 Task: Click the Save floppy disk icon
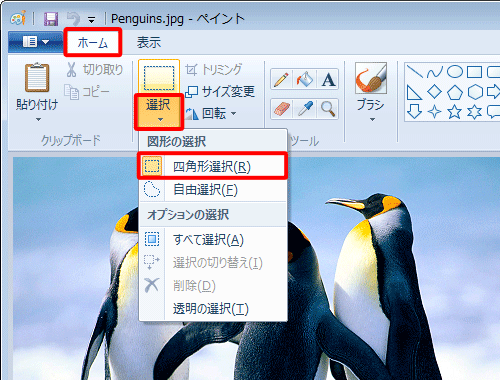pyautogui.click(x=51, y=19)
